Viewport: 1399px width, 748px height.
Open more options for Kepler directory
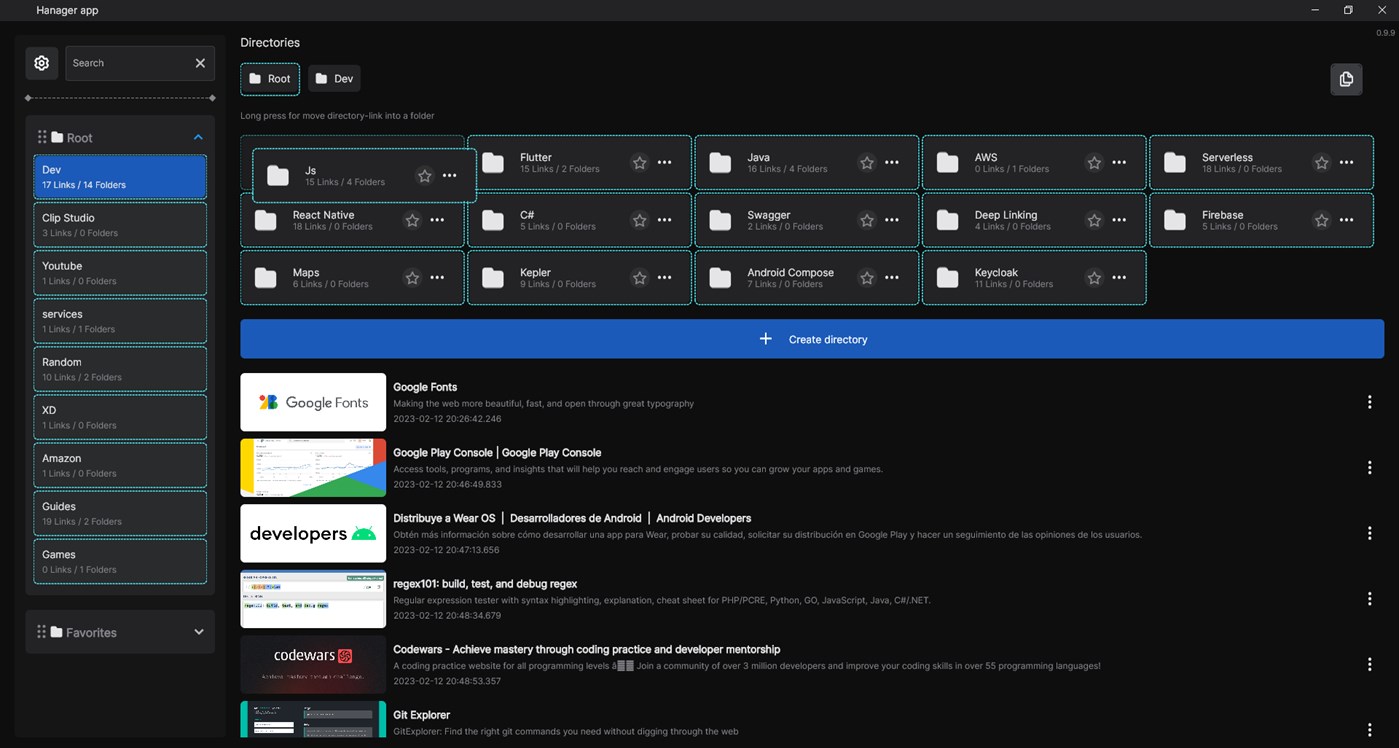(x=665, y=277)
